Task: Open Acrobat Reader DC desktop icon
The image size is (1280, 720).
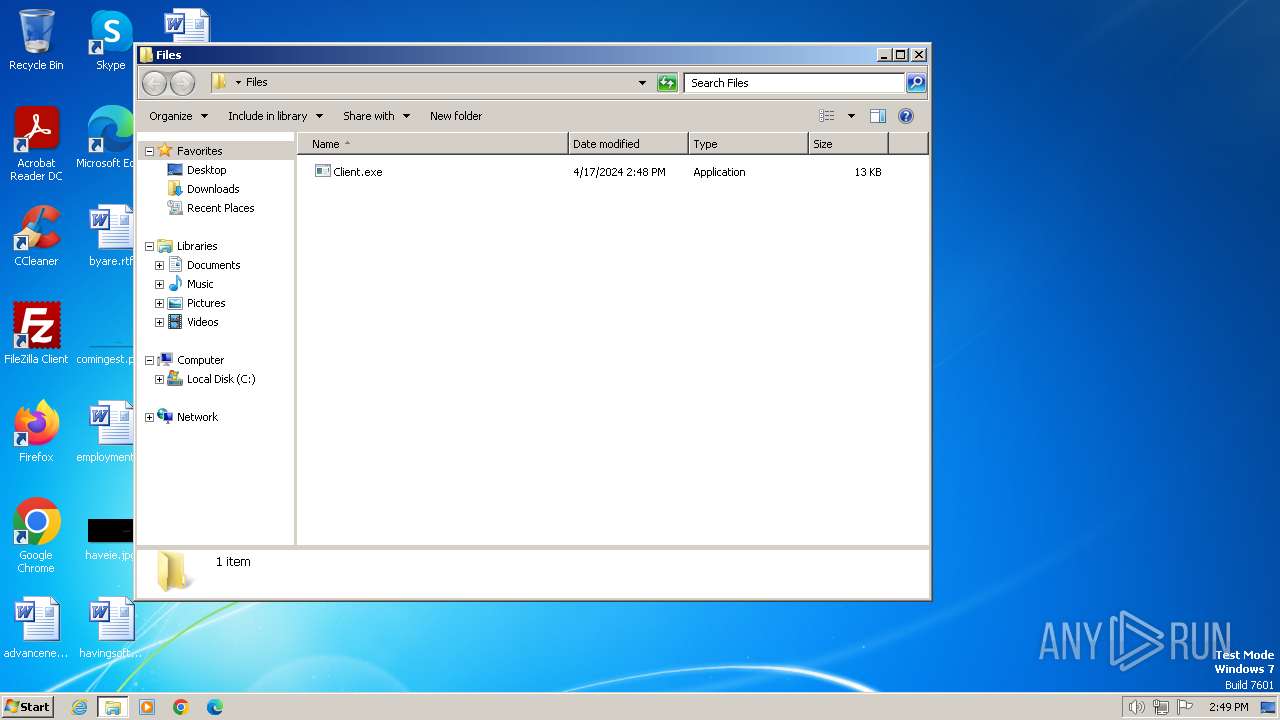Action: click(36, 144)
